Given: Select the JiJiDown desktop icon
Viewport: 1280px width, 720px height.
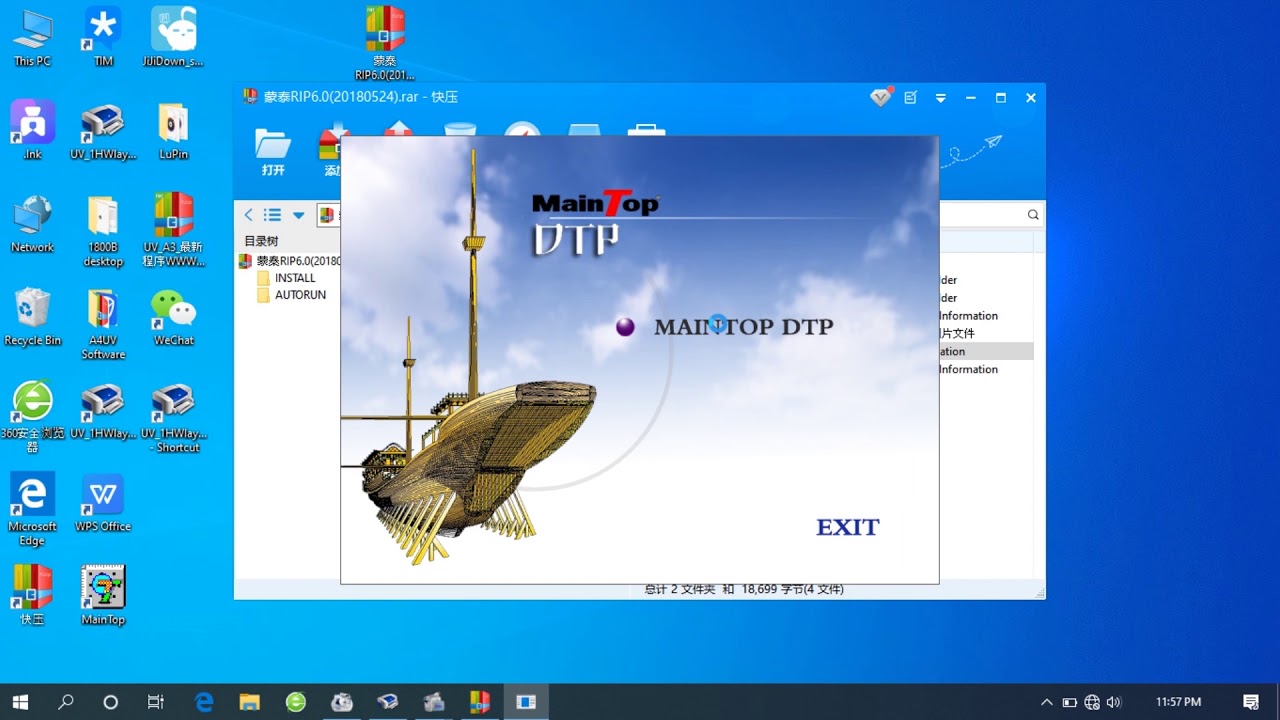Looking at the screenshot, I should point(173,38).
